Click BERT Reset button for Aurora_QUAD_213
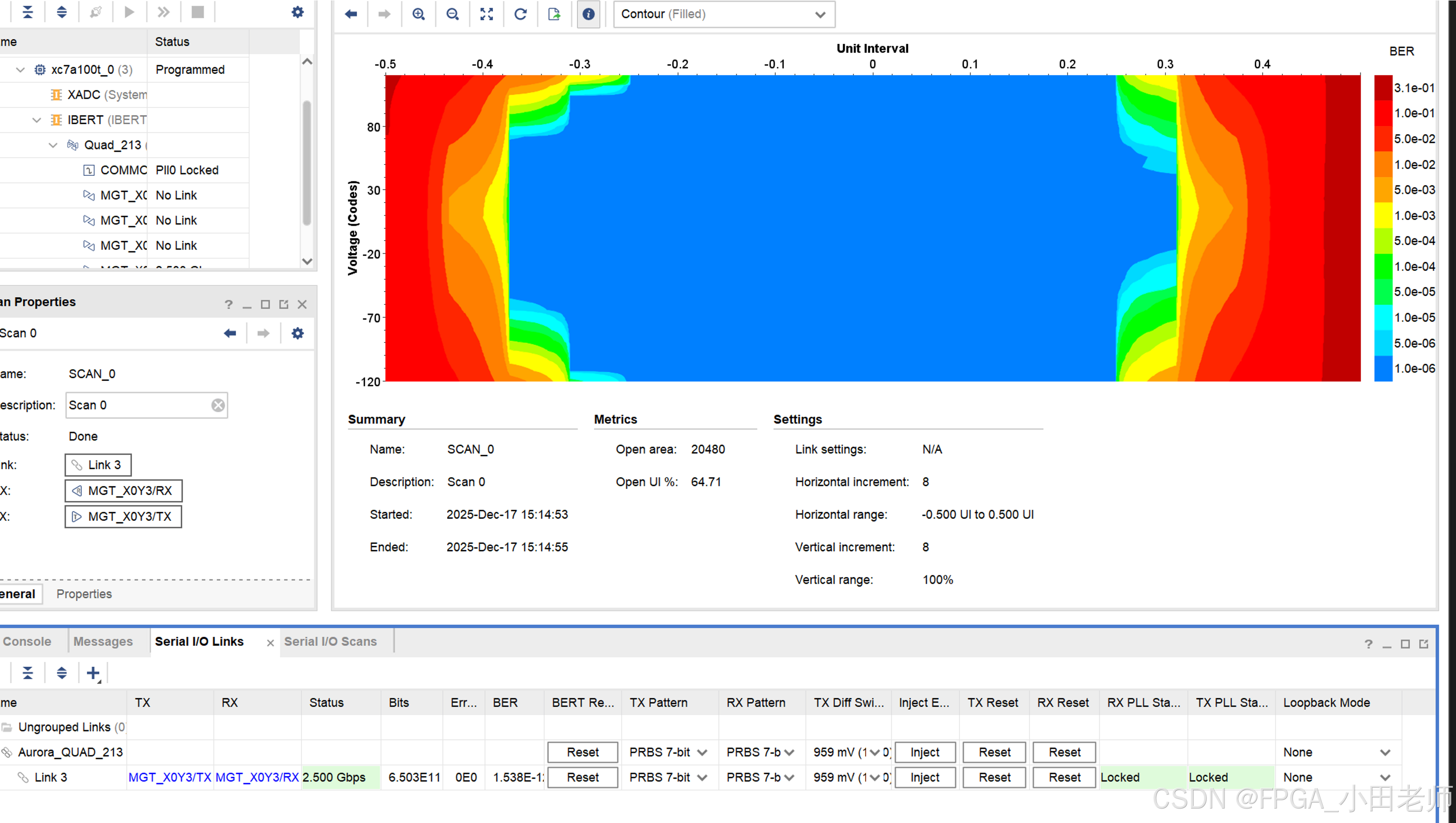The height and width of the screenshot is (823, 1456). (x=582, y=752)
